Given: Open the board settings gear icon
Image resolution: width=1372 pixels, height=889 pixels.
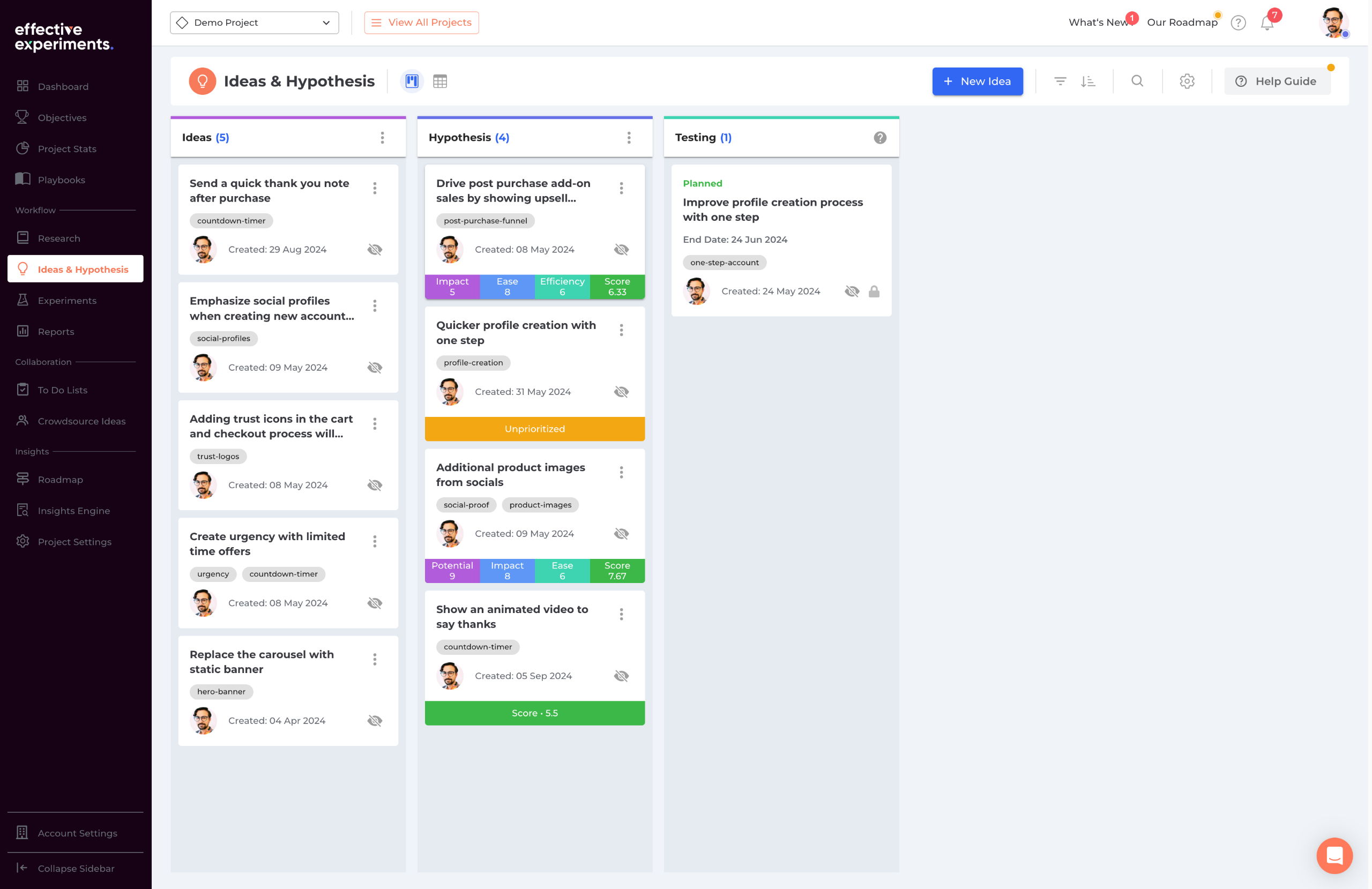Looking at the screenshot, I should pyautogui.click(x=1187, y=81).
